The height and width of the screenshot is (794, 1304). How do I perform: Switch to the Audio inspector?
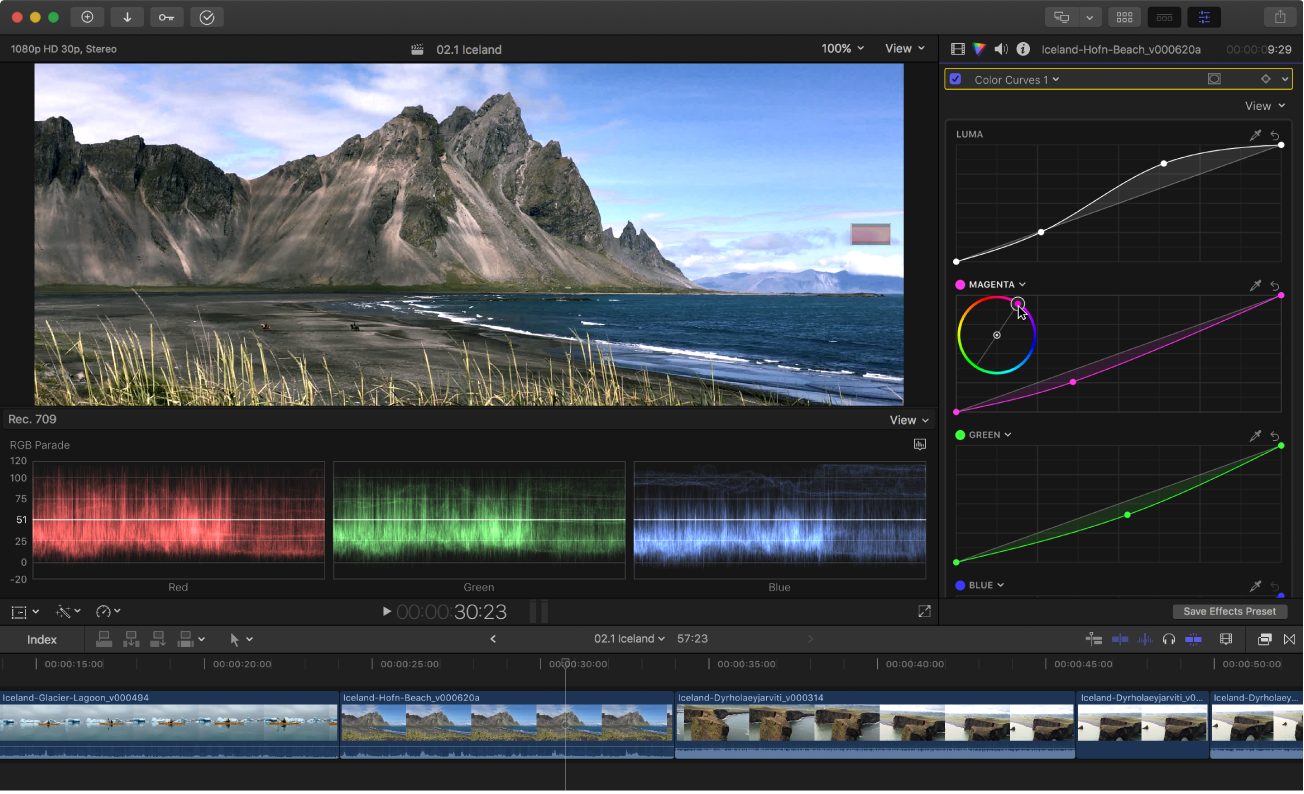click(1000, 48)
